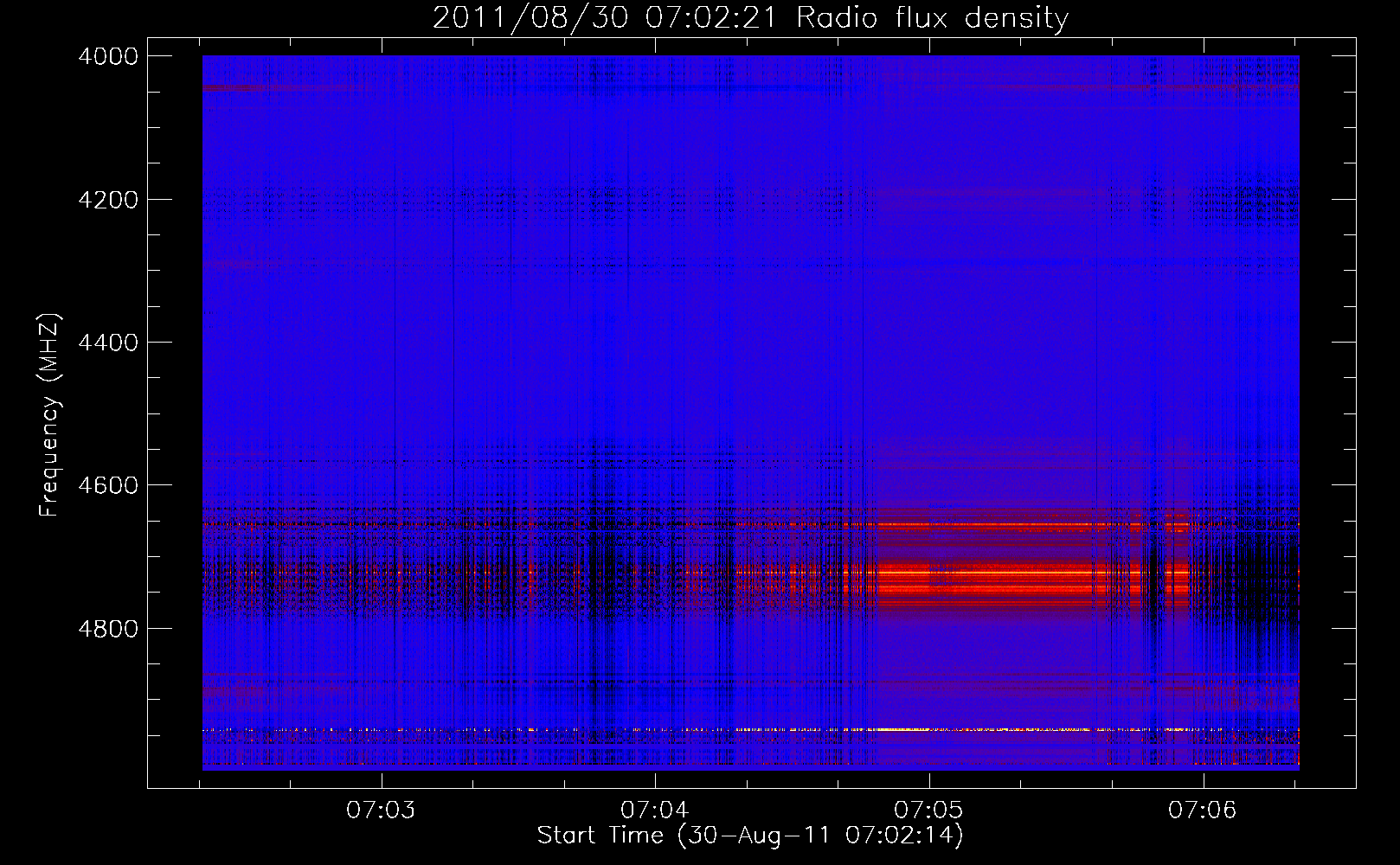1400x865 pixels.
Task: Click the "Start Time (30-Aug-11 07:02:14)" label
Action: [750, 836]
